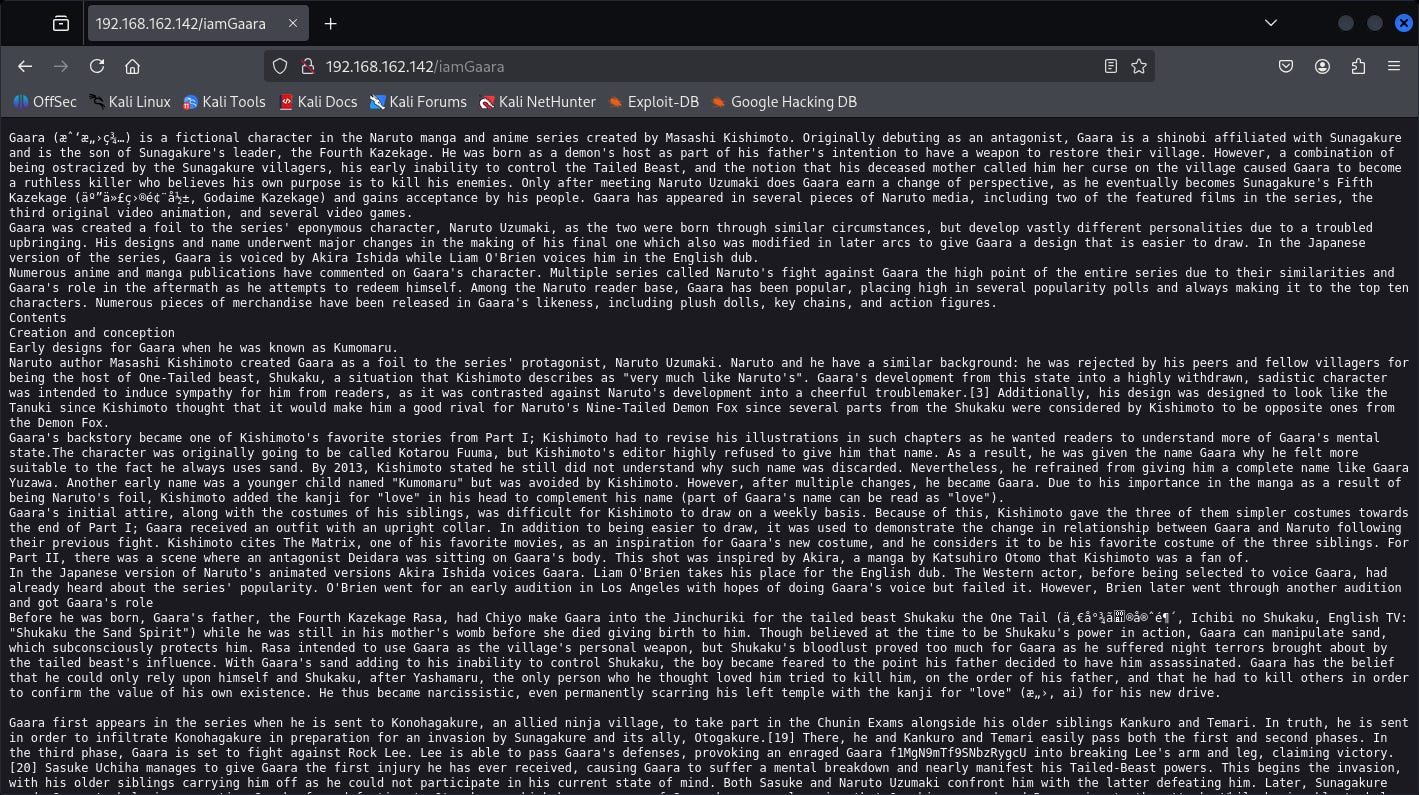Open the extensions puzzle icon

[x=1358, y=66]
